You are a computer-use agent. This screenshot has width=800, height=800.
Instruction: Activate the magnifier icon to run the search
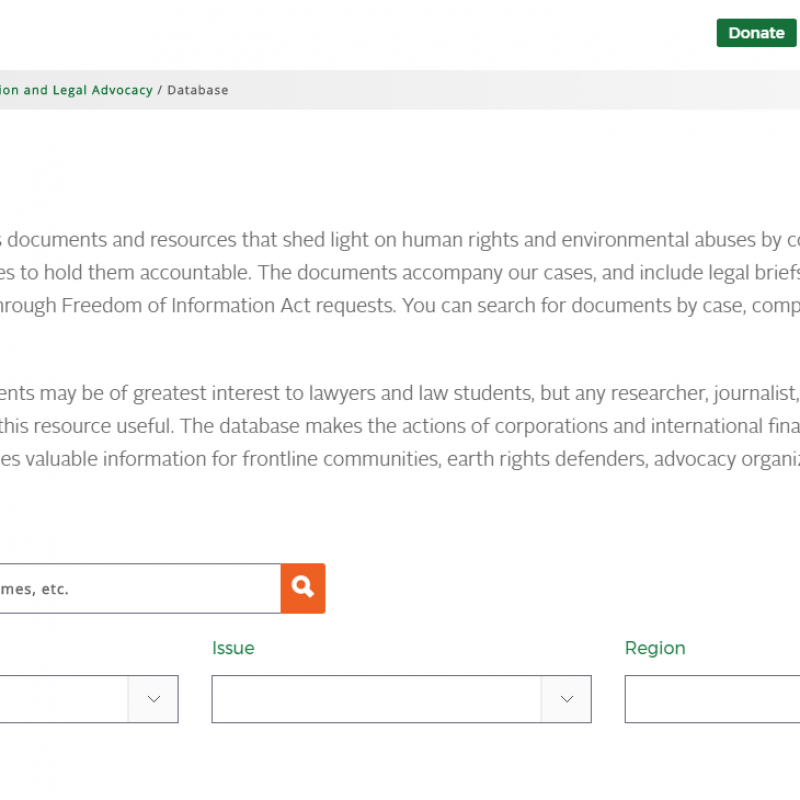(302, 588)
